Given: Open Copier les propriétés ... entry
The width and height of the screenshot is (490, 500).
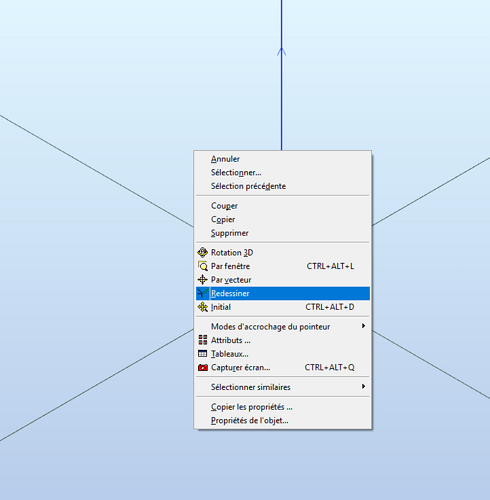Looking at the screenshot, I should (x=283, y=407).
